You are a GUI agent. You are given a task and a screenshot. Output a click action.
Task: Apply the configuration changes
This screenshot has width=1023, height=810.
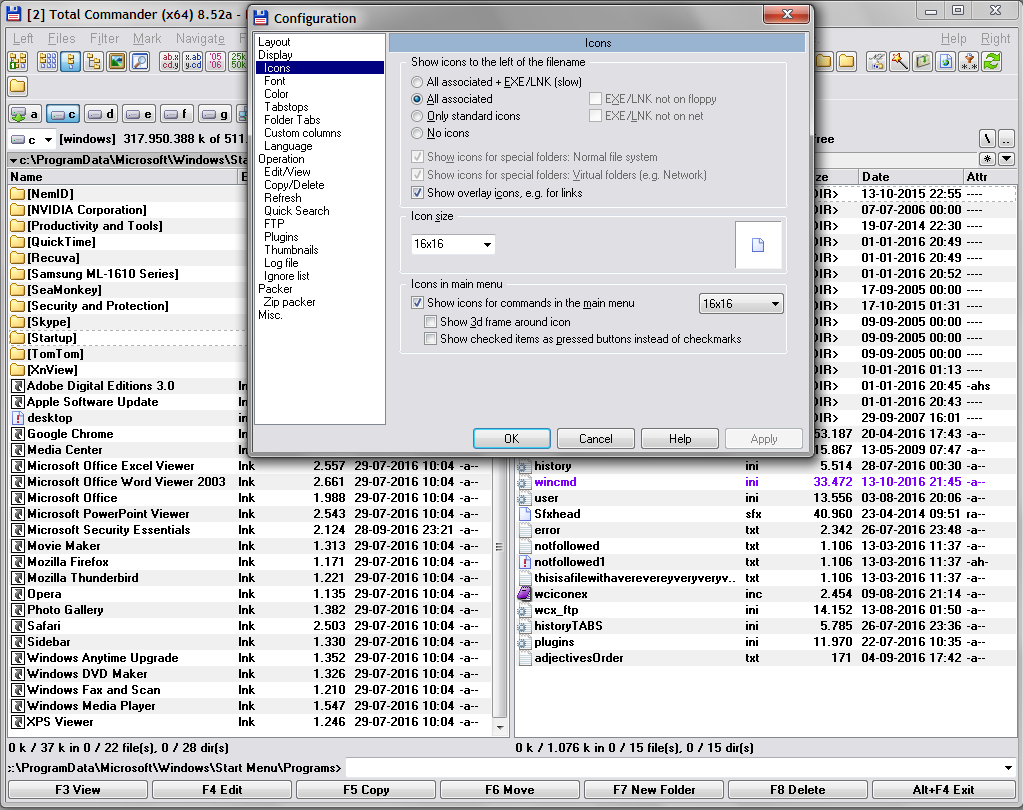(x=763, y=438)
